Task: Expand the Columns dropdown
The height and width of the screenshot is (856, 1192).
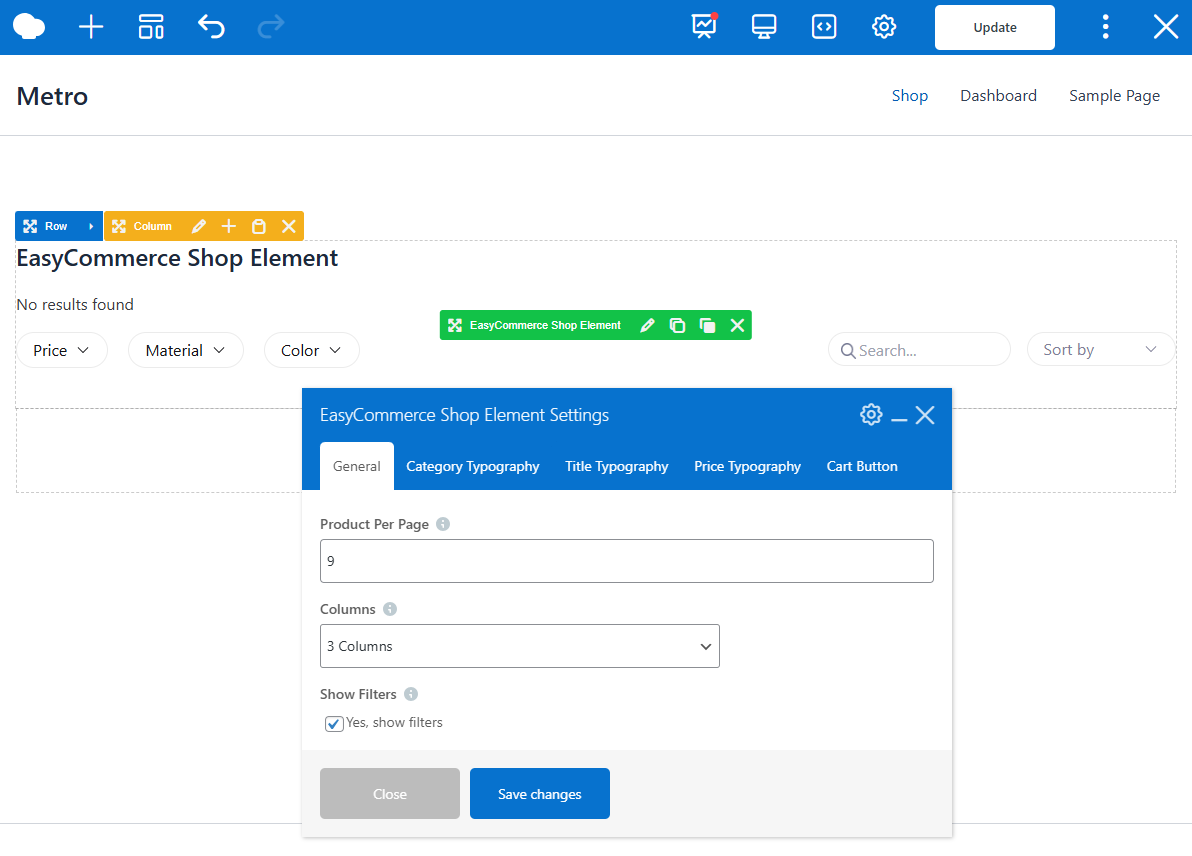Action: click(519, 646)
